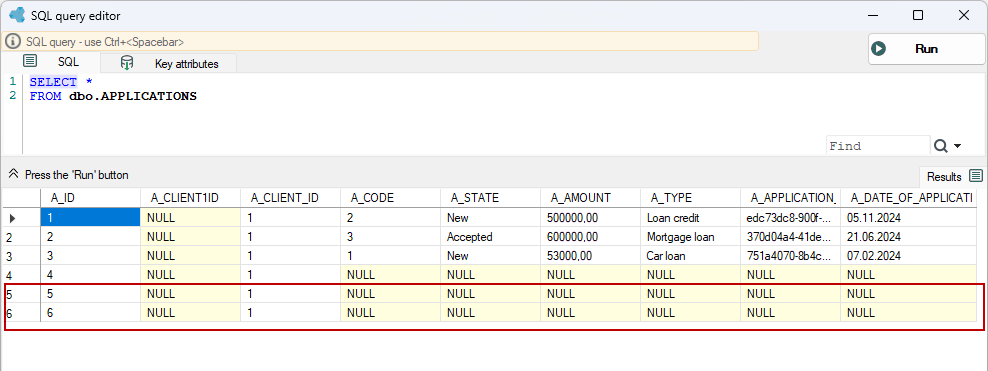Select the row header numbered 4

[21, 275]
